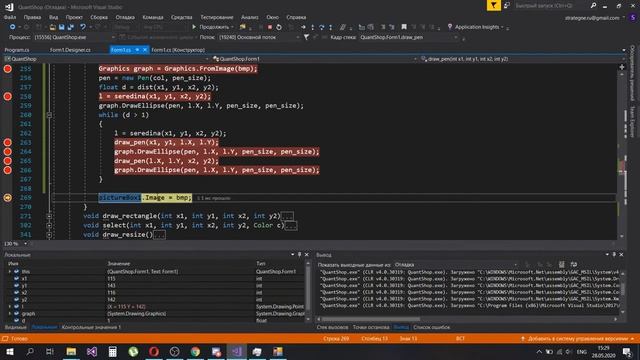Switch to Контрольные значения 1 tab

click(91, 327)
